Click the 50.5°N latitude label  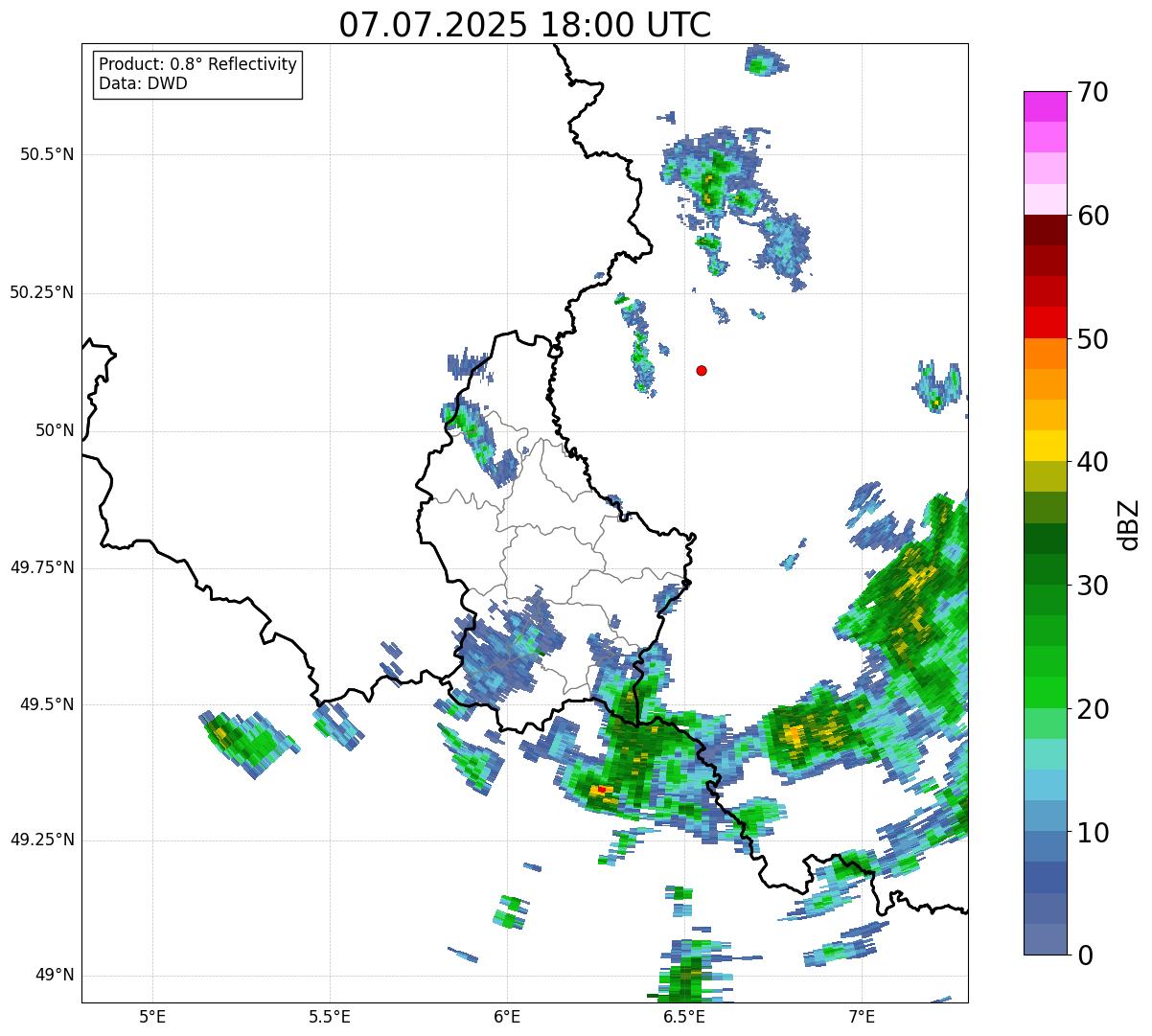pos(47,154)
